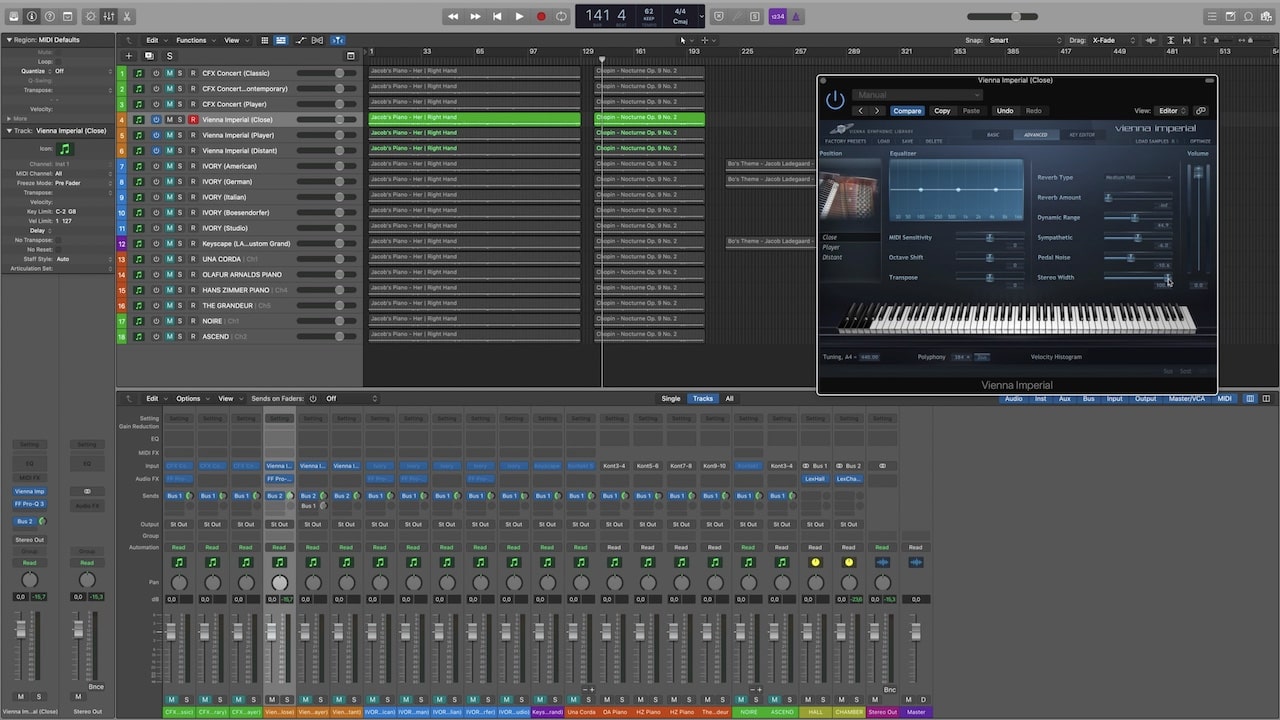Image resolution: width=1280 pixels, height=720 pixels.
Task: Open the Catch Playhead icon in Piano Roll
Action: [337, 40]
